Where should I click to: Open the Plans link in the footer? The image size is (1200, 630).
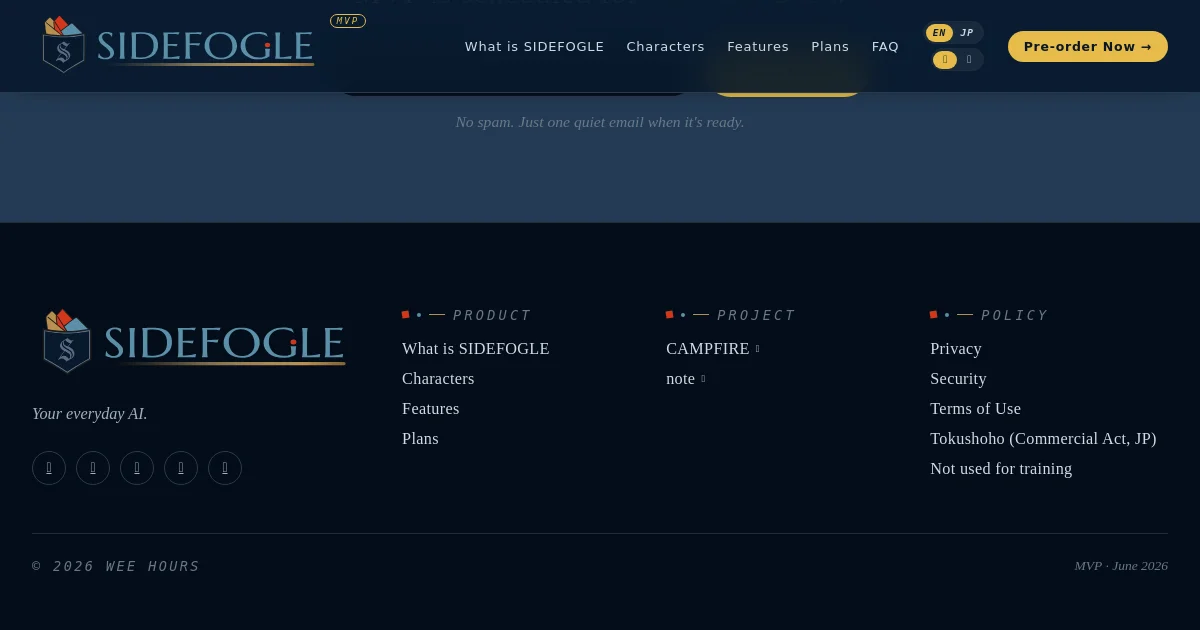pos(420,439)
